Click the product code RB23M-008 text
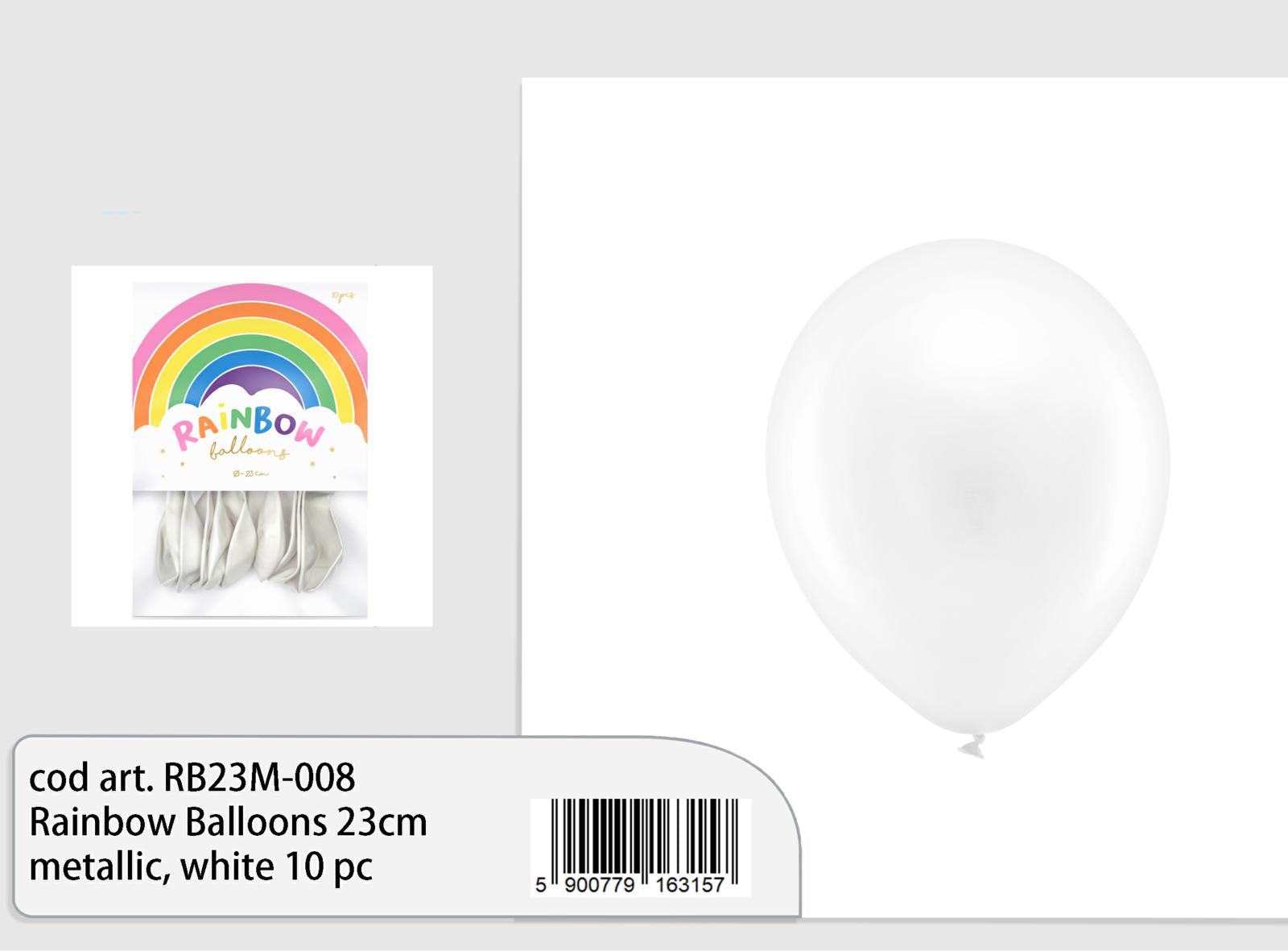The width and height of the screenshot is (1288, 951). [x=259, y=778]
